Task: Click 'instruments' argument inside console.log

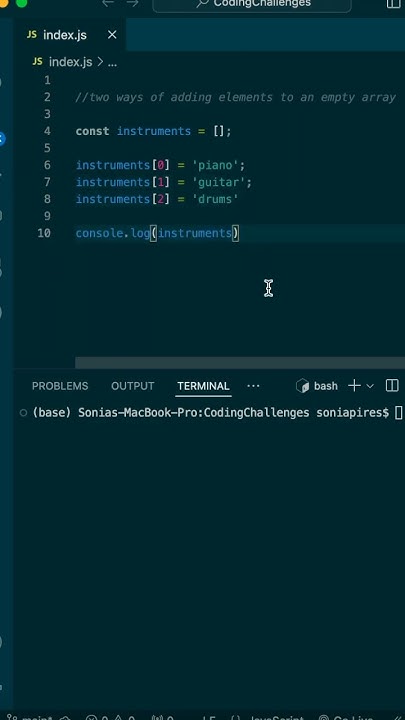Action: [195, 233]
